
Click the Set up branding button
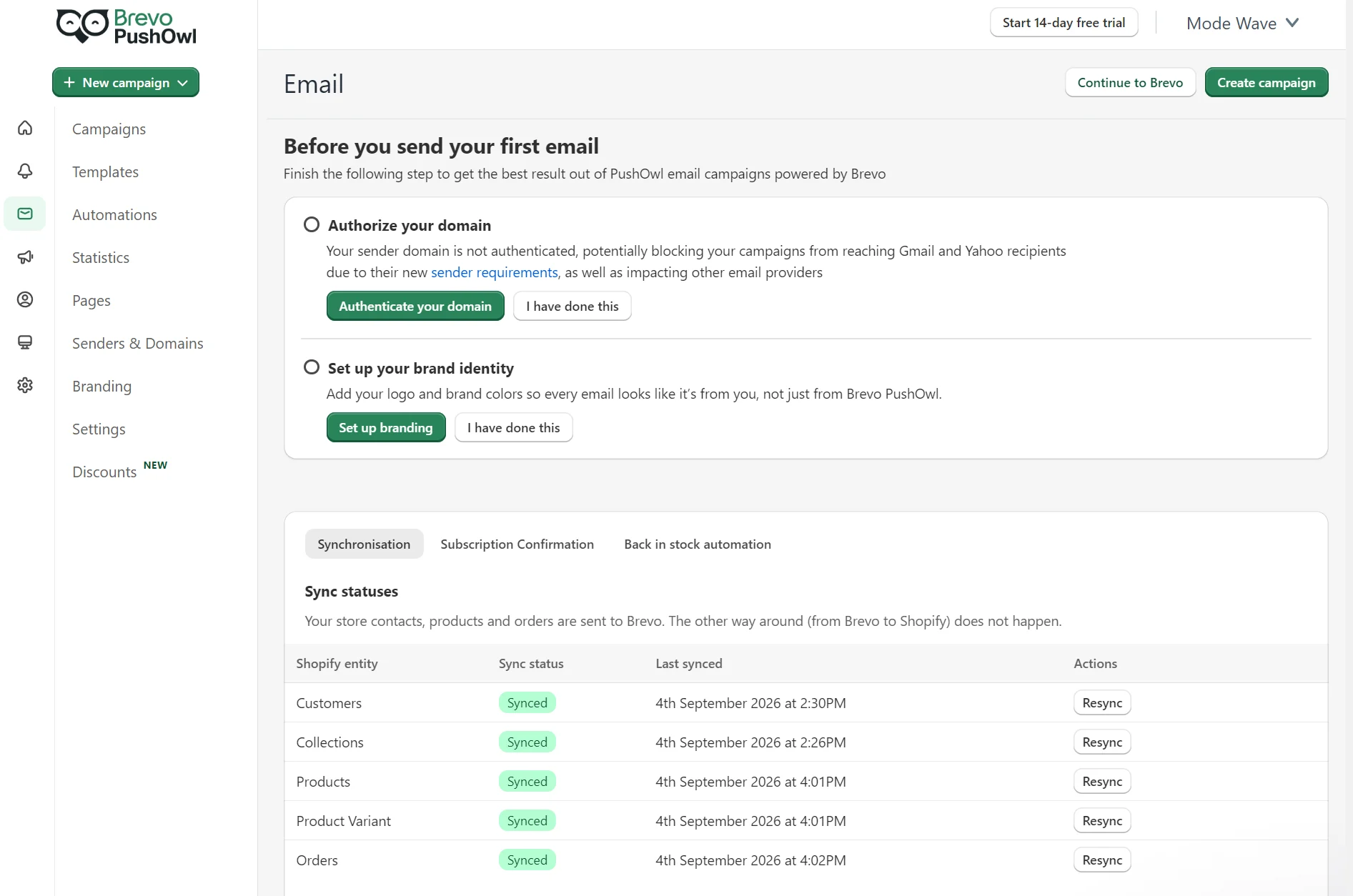[x=386, y=427]
